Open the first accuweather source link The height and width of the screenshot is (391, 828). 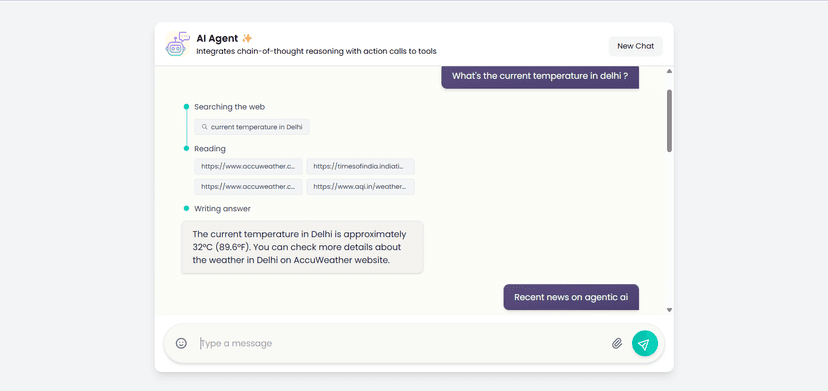[248, 166]
